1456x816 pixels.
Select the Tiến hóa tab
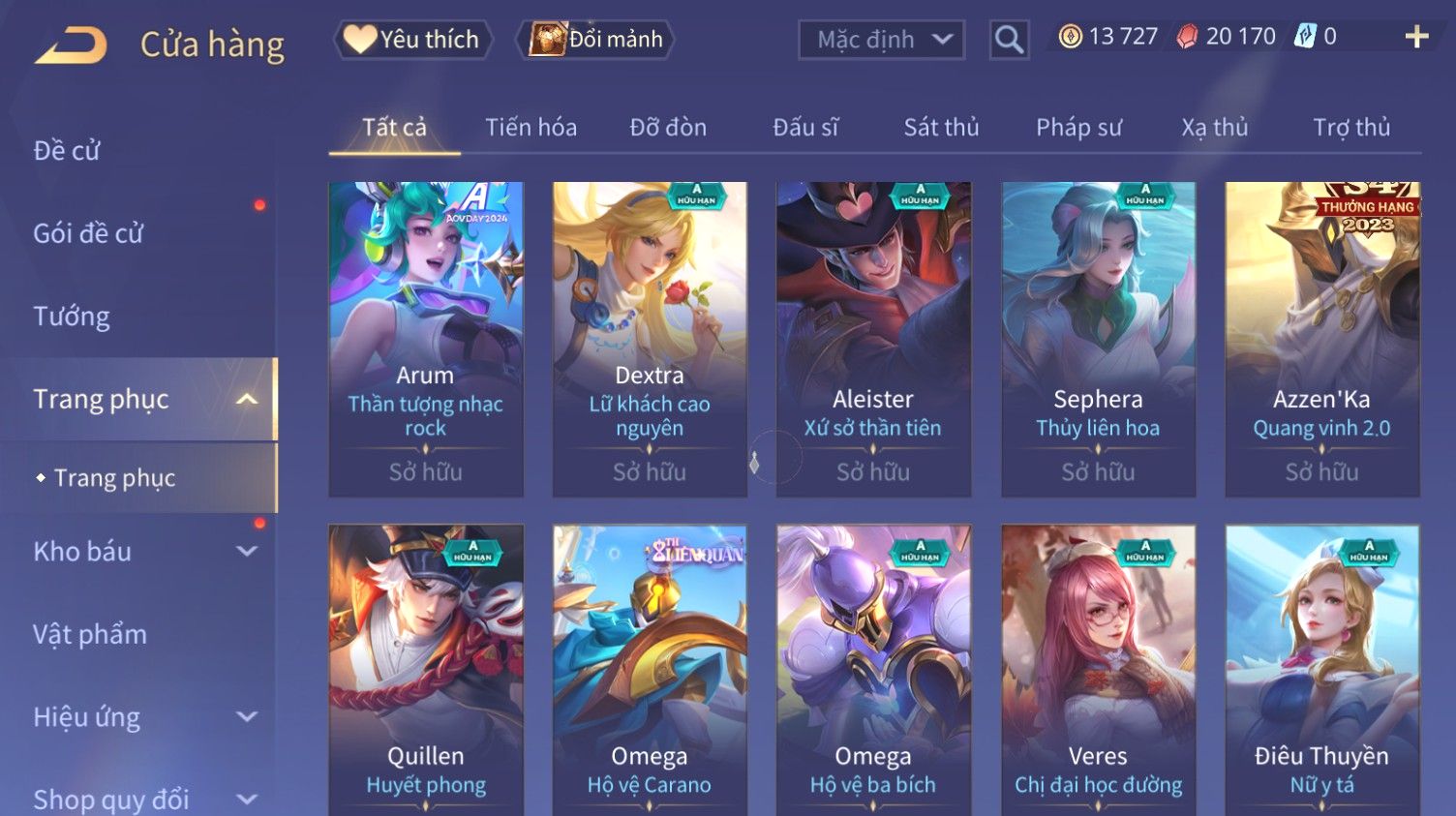coord(531,128)
